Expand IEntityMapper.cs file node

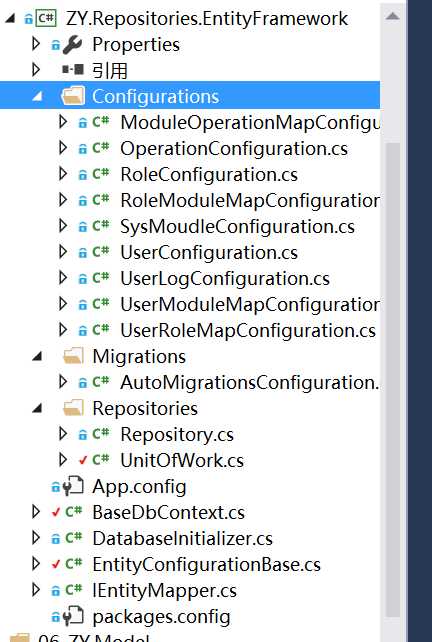pos(36,590)
